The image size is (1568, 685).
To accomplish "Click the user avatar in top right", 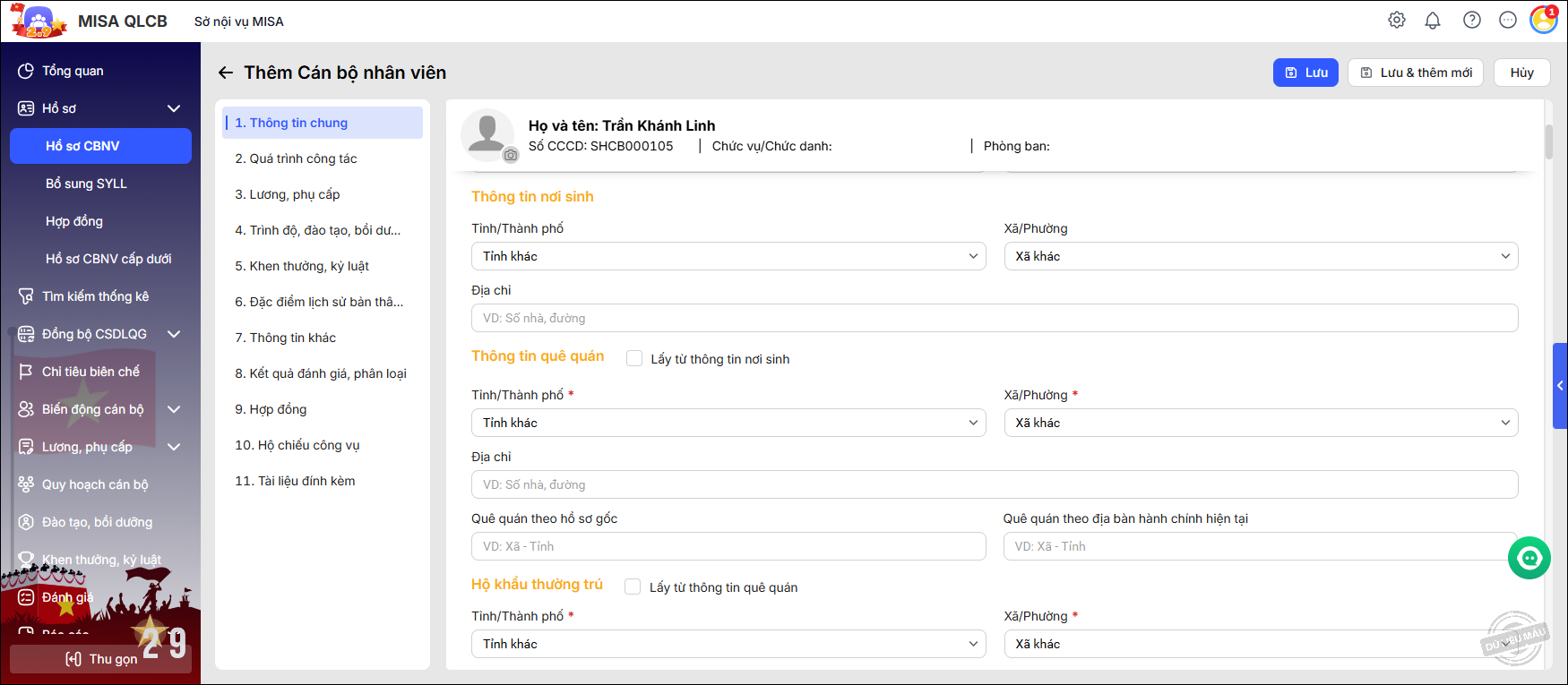I will coord(1544,19).
